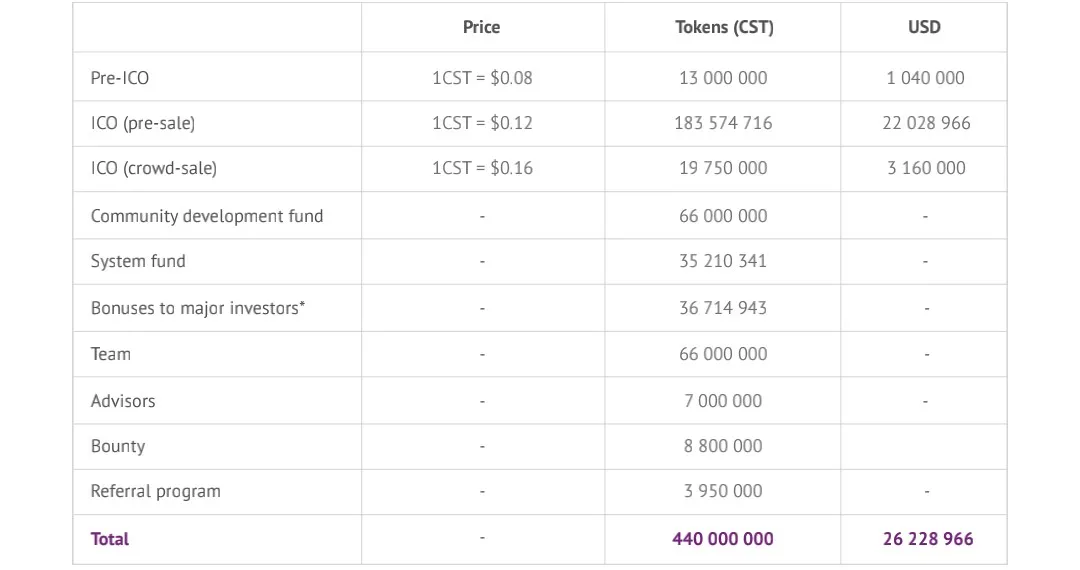Click the purple Total label
This screenshot has height=570, width=1080.
[110, 539]
